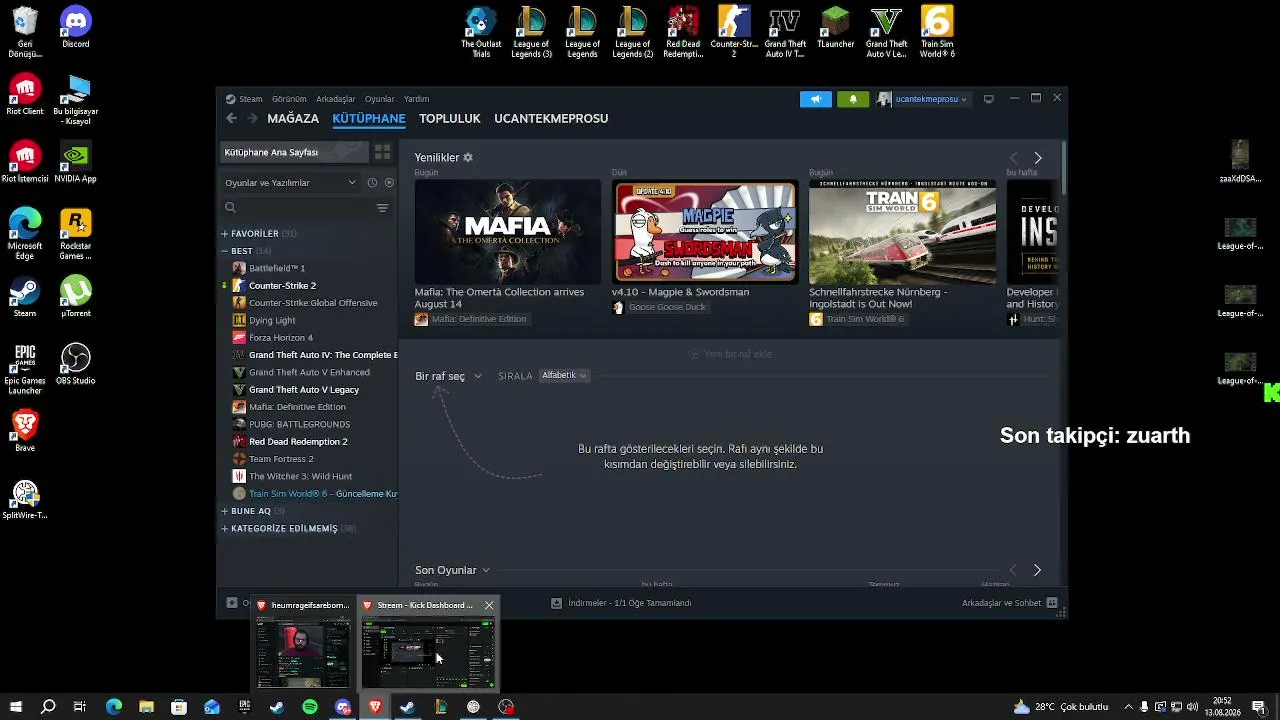Launch µTorrent desktop shortcut
The width and height of the screenshot is (1280, 720).
[76, 297]
